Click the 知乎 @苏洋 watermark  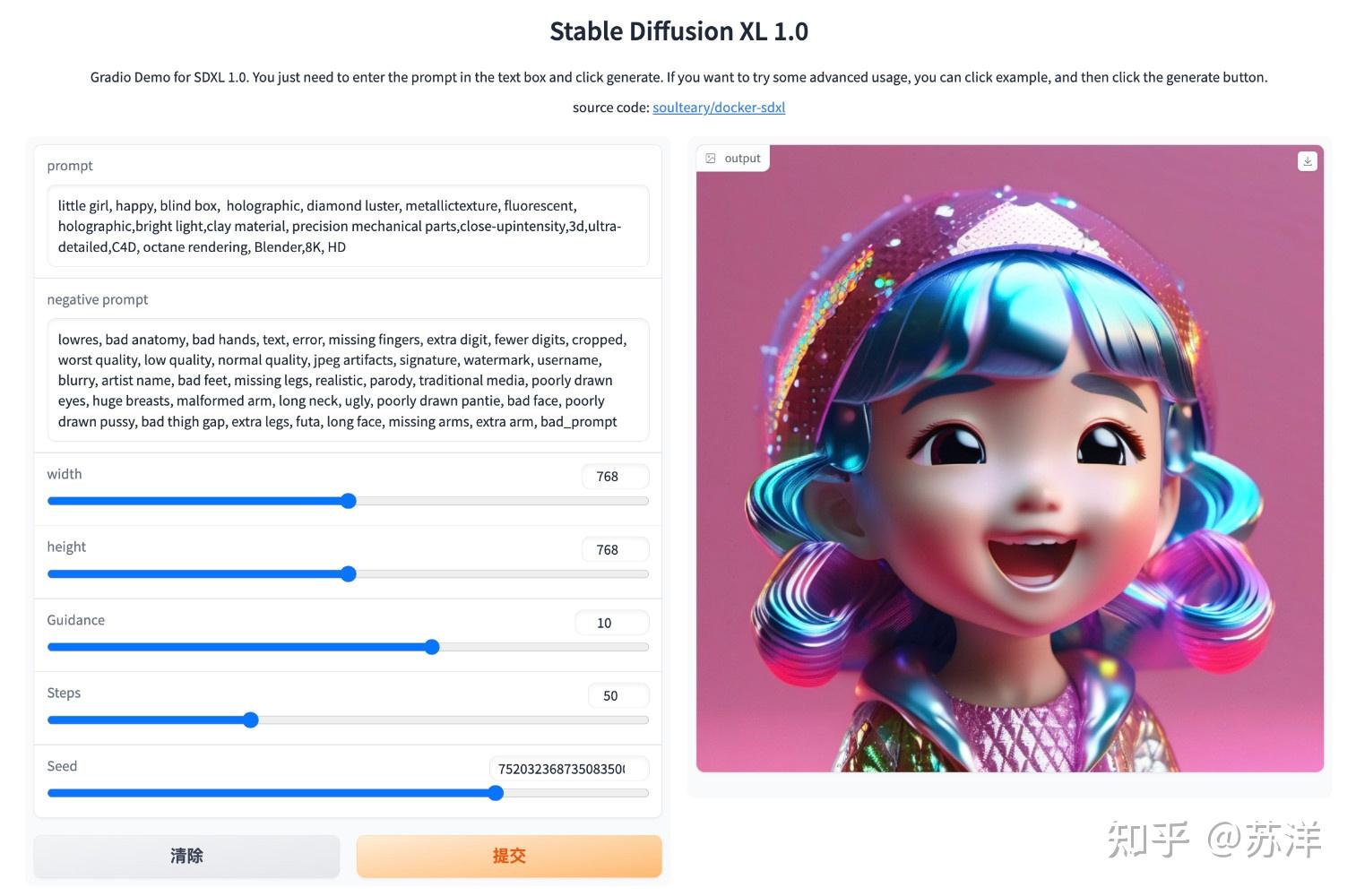pos(1214,840)
